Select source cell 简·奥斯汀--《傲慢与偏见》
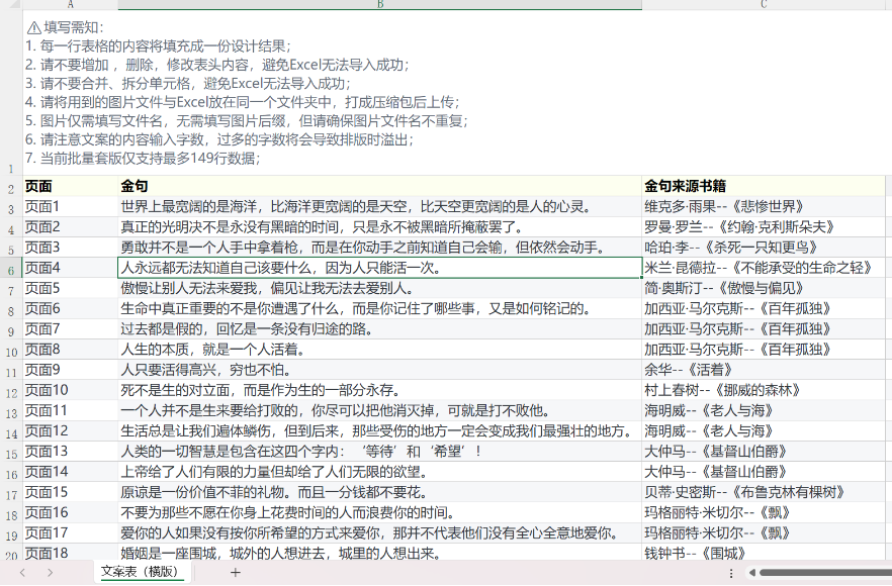The image size is (892, 586). tap(763, 288)
